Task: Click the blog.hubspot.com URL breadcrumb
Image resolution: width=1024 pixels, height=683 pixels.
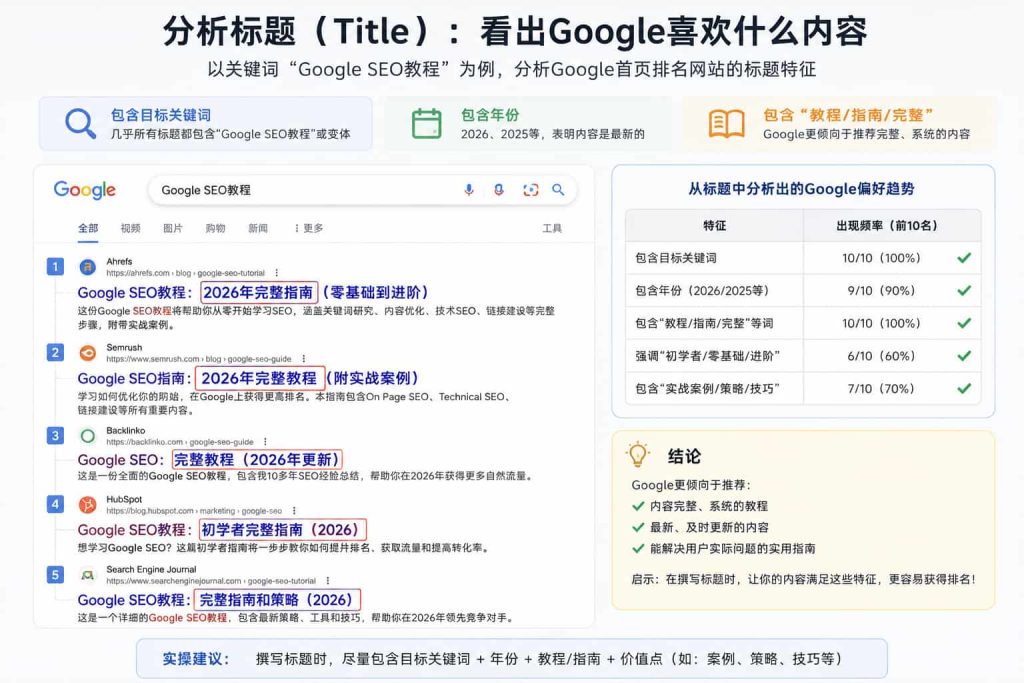Action: pyautogui.click(x=194, y=511)
